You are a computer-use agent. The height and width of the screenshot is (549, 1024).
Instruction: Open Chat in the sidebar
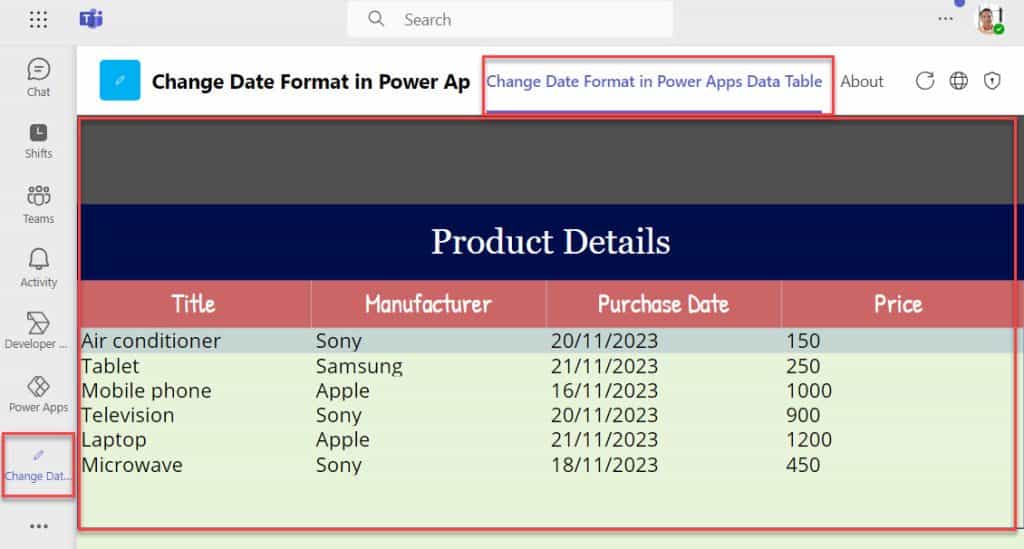[39, 77]
